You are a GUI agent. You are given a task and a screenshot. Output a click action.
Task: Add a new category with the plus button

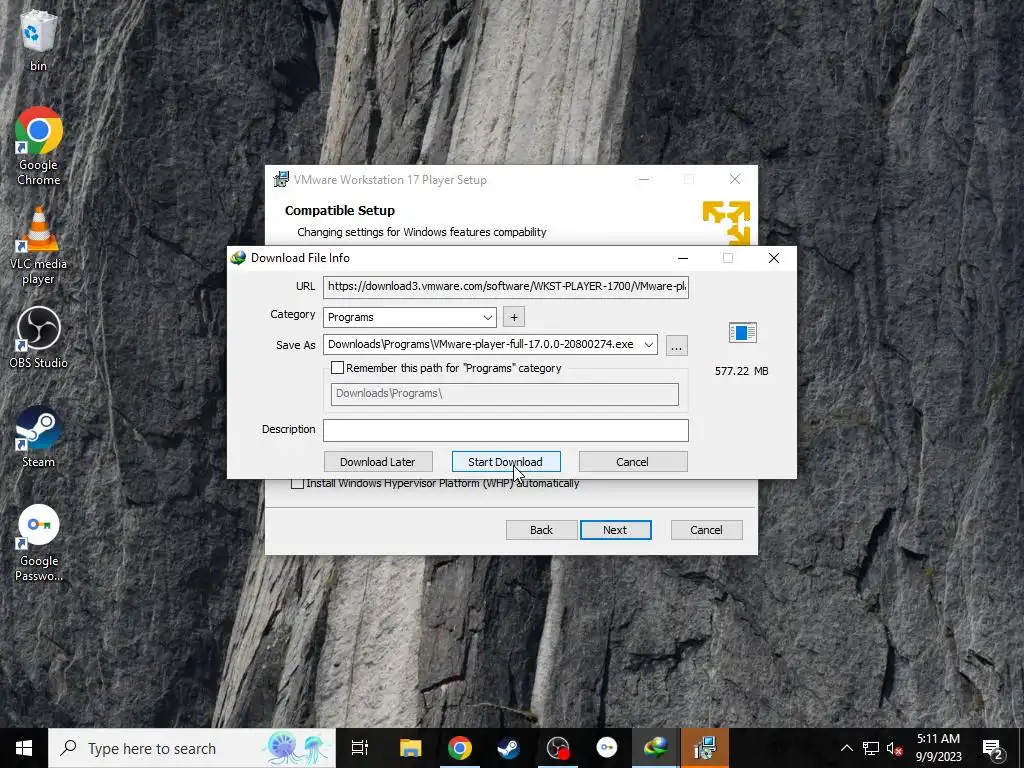[514, 317]
